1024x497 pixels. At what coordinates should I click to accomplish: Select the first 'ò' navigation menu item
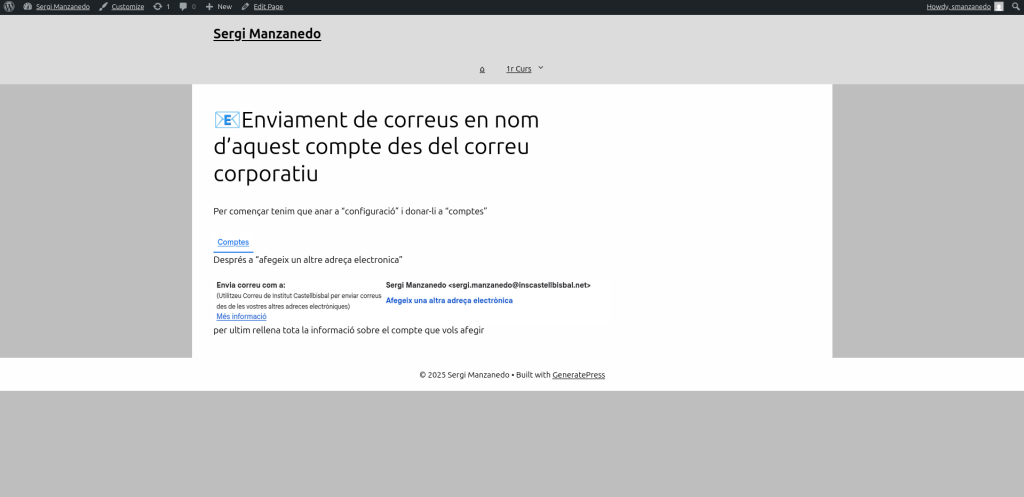(x=482, y=69)
